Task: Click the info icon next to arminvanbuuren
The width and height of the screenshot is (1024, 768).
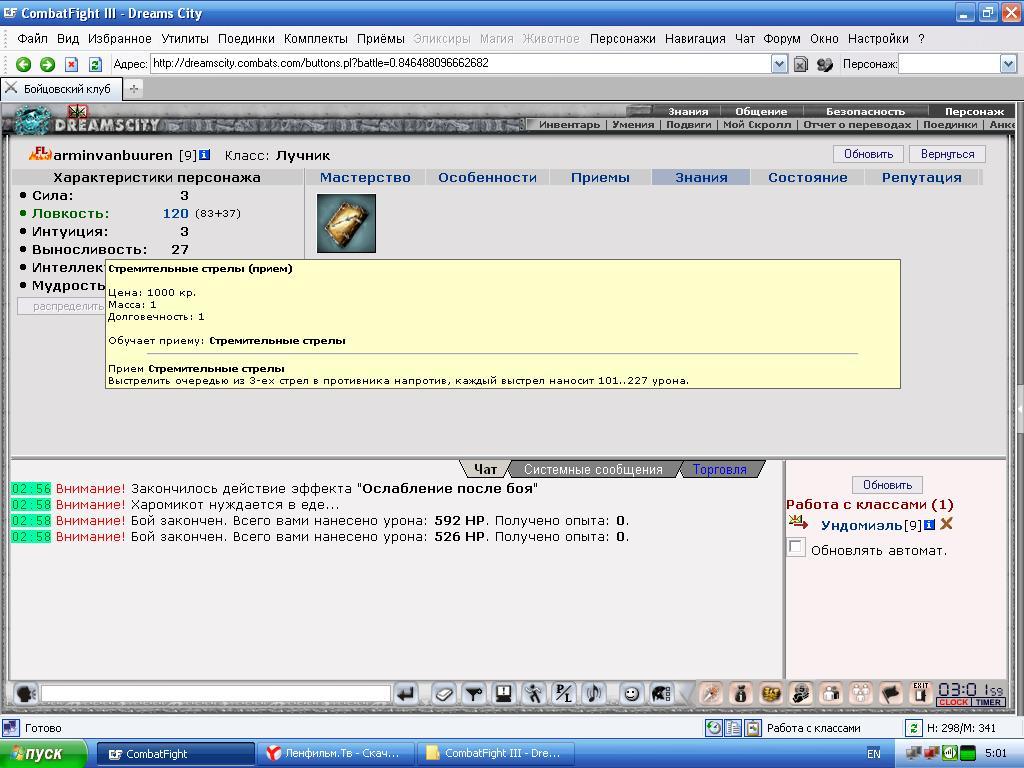Action: pyautogui.click(x=204, y=155)
